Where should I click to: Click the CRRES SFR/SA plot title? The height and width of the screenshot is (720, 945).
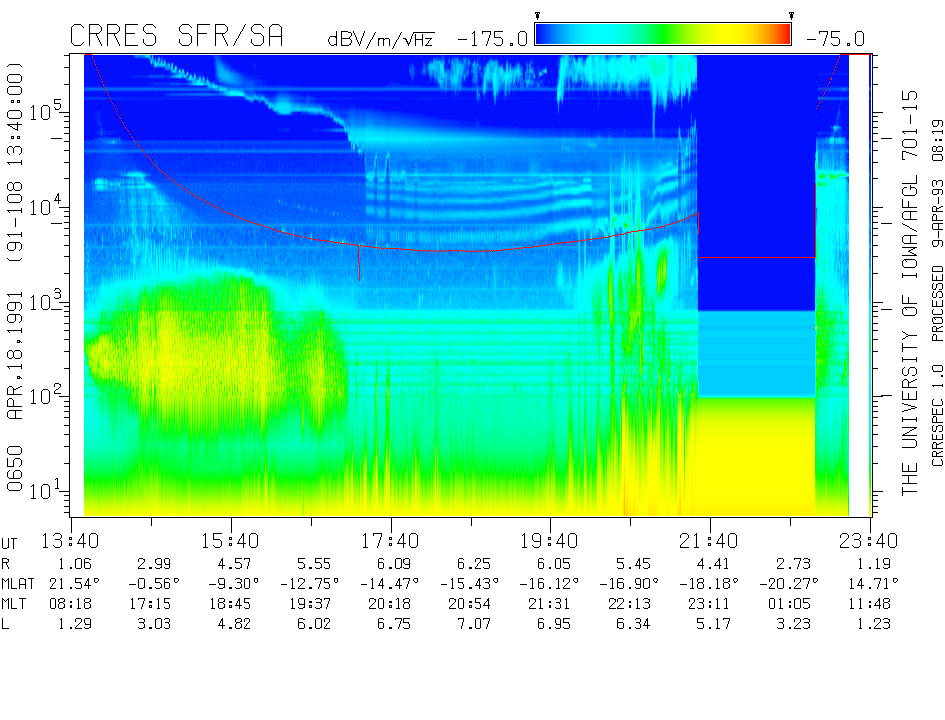176,37
